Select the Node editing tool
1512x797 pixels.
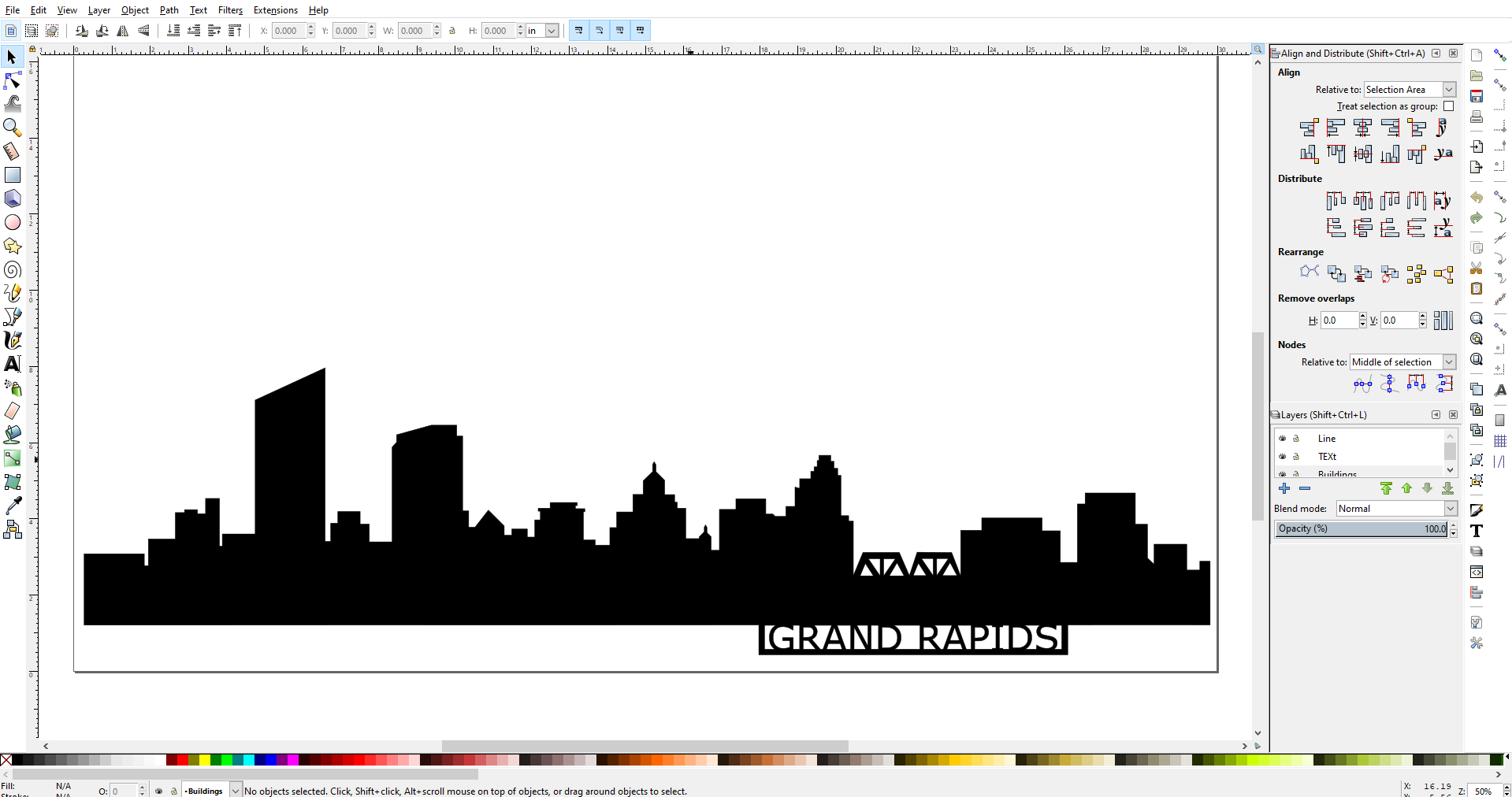(12, 80)
